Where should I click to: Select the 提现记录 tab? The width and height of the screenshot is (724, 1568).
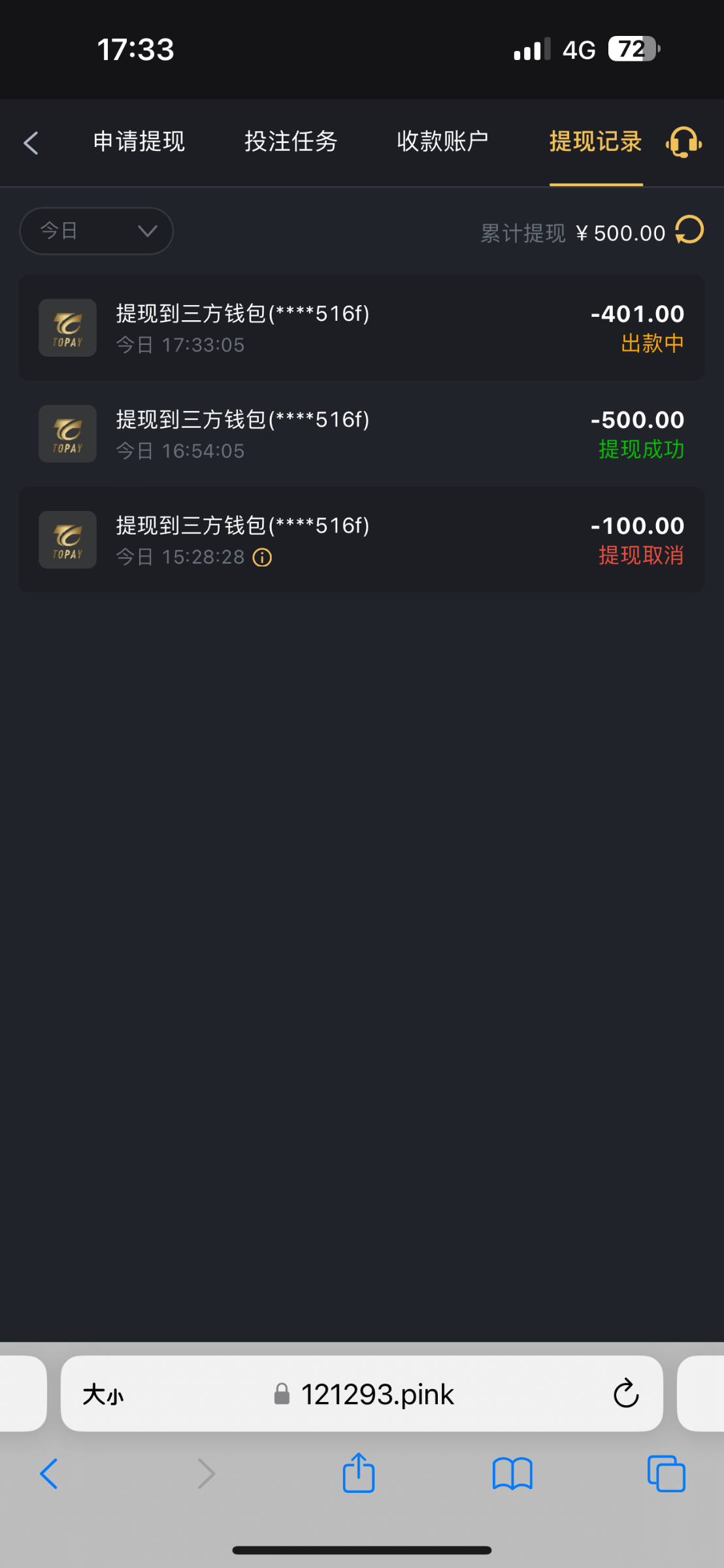coord(595,142)
